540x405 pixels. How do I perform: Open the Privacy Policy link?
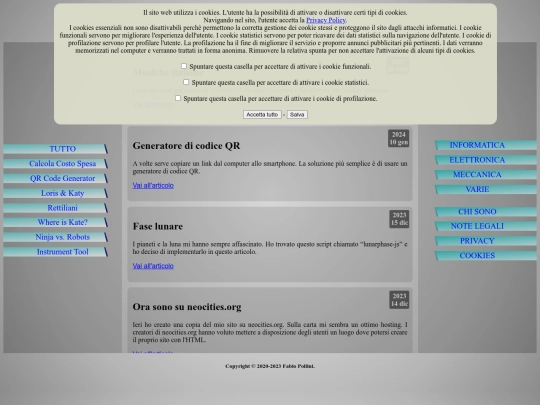click(326, 20)
